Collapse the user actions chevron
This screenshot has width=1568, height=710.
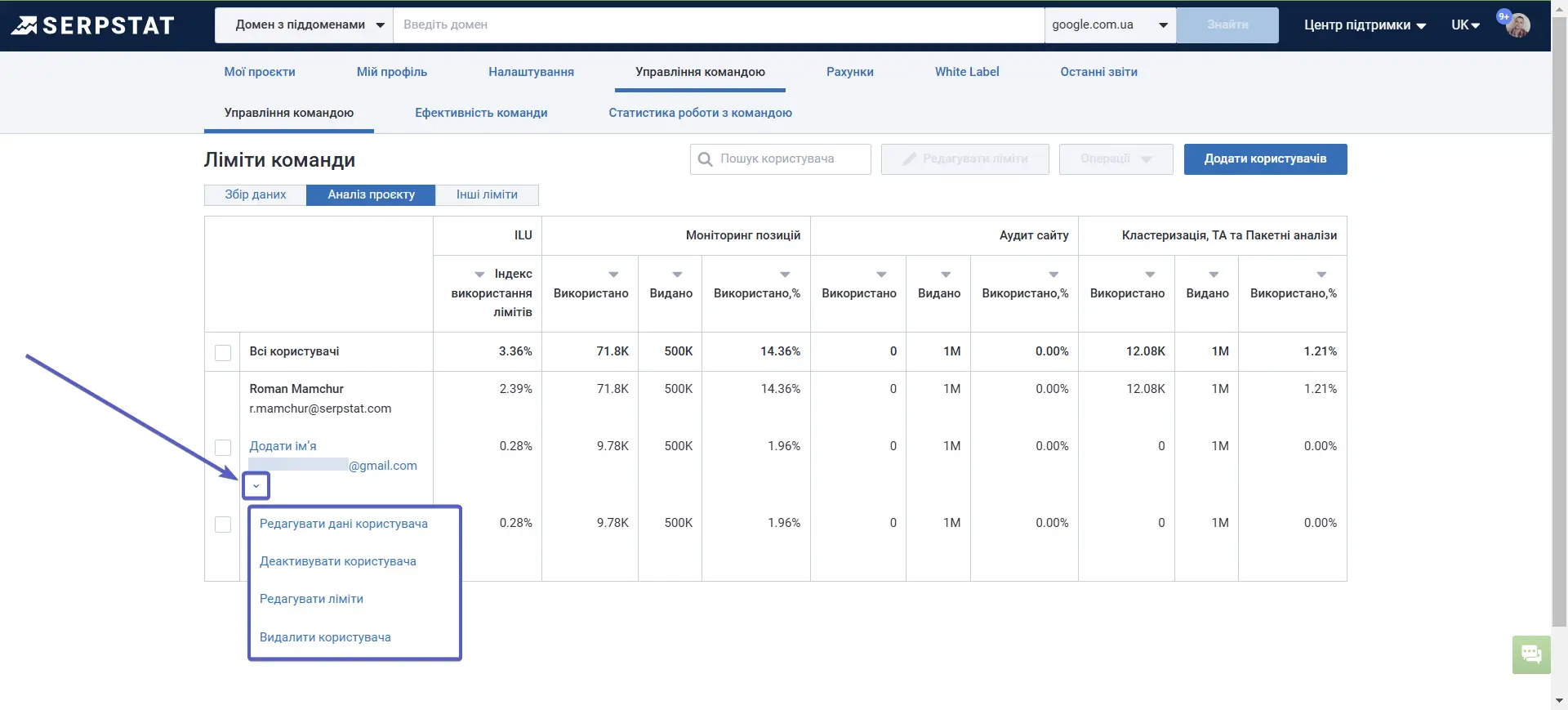(x=256, y=486)
